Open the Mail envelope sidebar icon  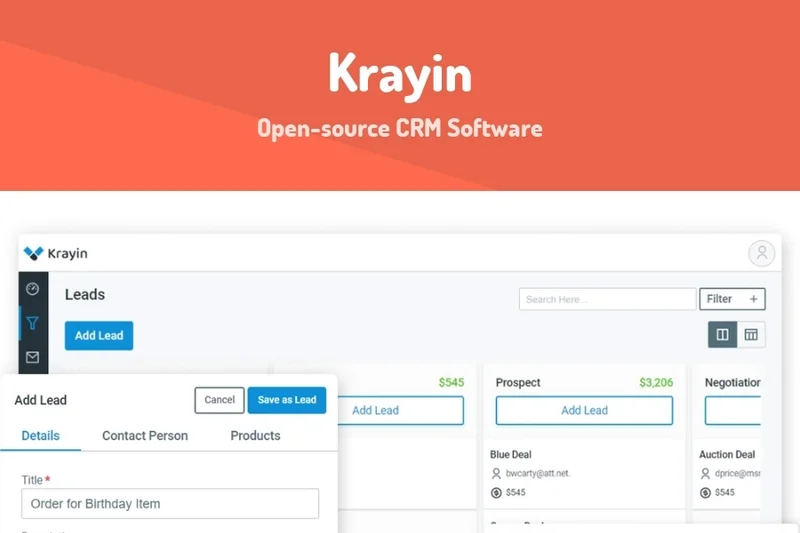(x=33, y=357)
